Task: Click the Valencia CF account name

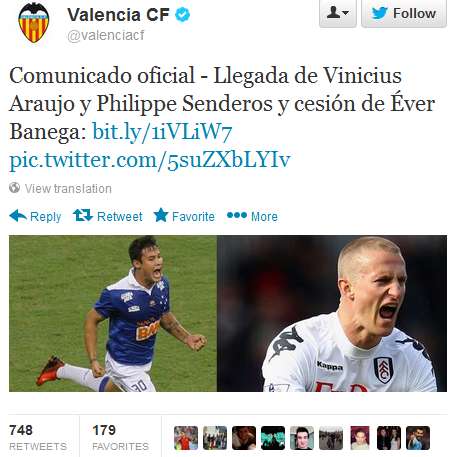Action: pos(119,15)
